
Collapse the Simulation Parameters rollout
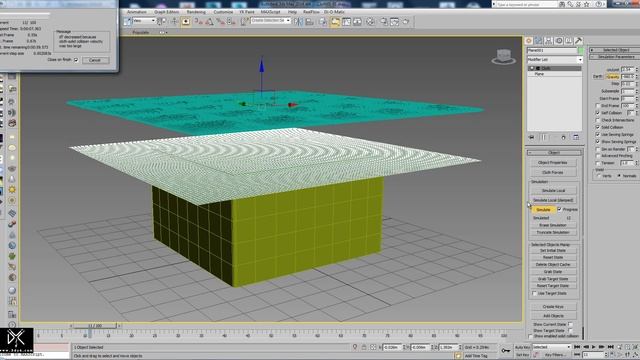click(x=616, y=57)
